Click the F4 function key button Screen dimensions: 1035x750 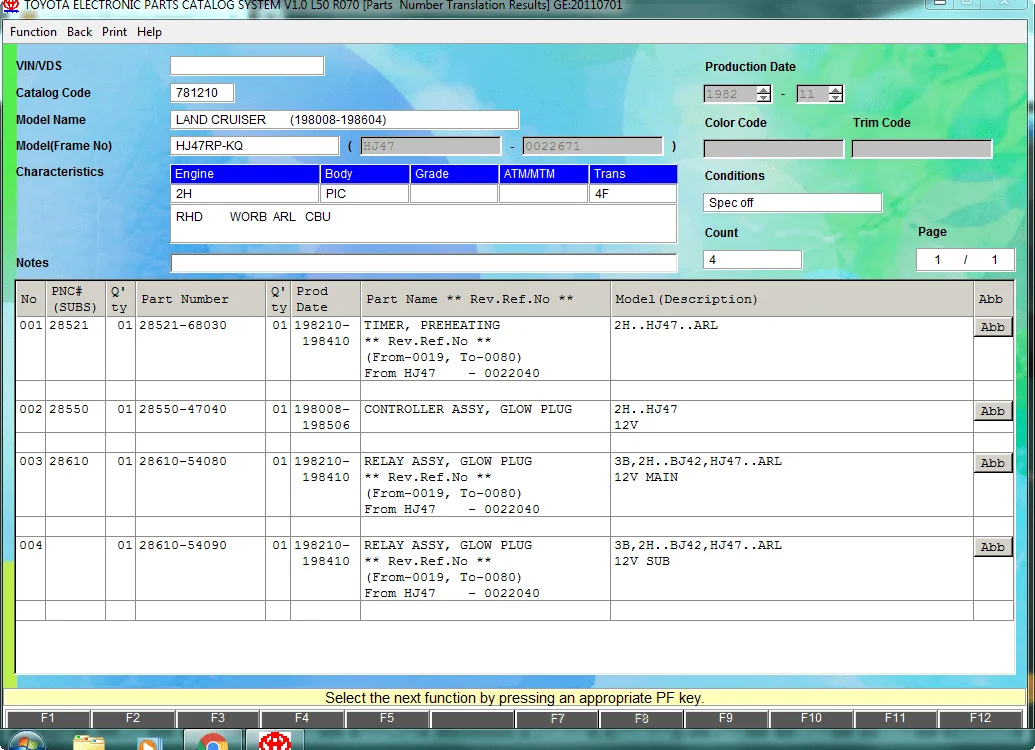click(x=302, y=718)
